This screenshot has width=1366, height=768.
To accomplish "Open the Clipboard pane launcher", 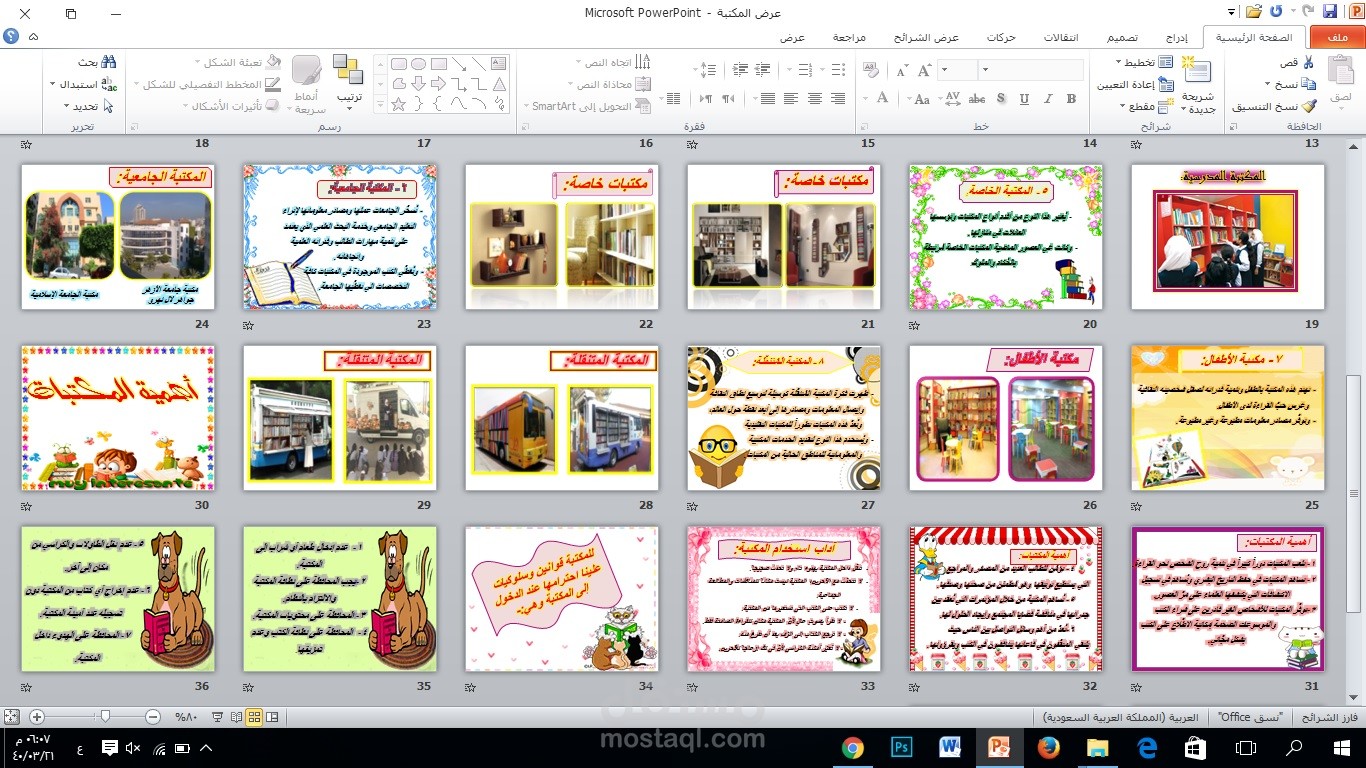I will (x=1233, y=126).
